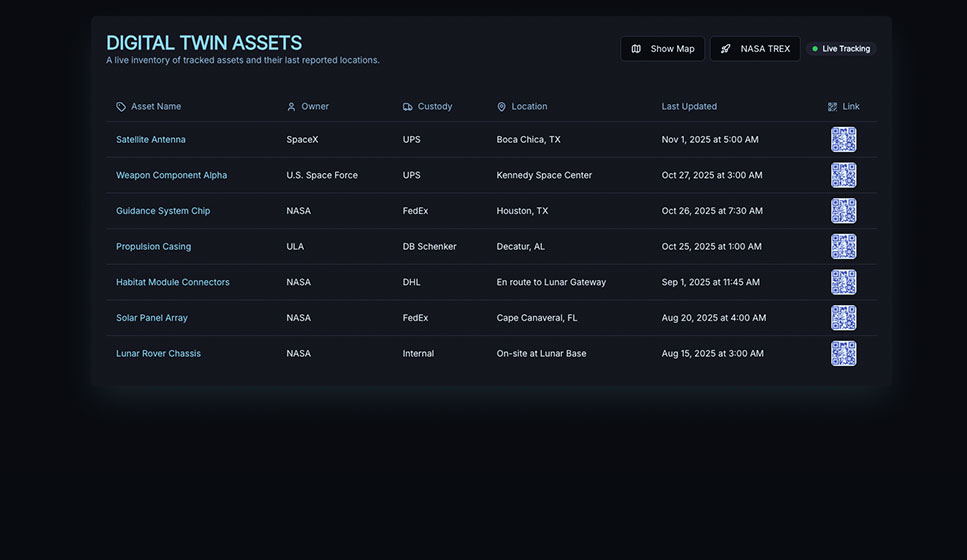967x560 pixels.
Task: Click the Location column header
Action: tap(529, 107)
